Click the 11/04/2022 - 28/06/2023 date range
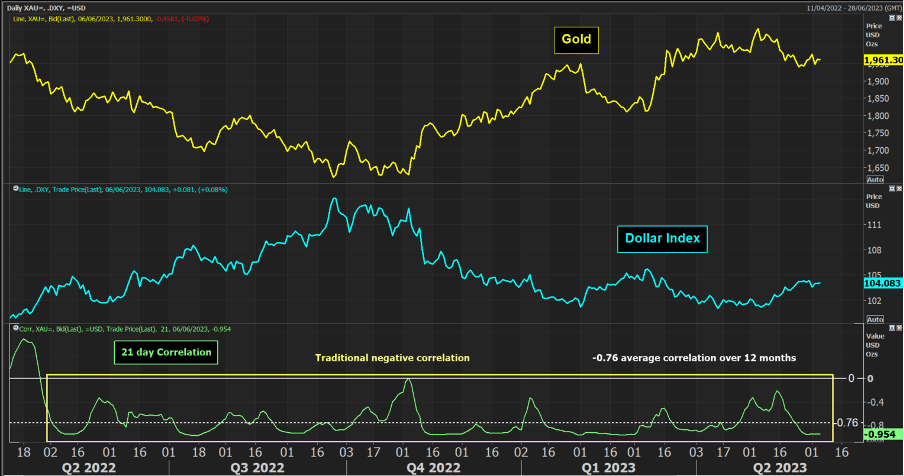This screenshot has height=476, width=904. tap(854, 8)
